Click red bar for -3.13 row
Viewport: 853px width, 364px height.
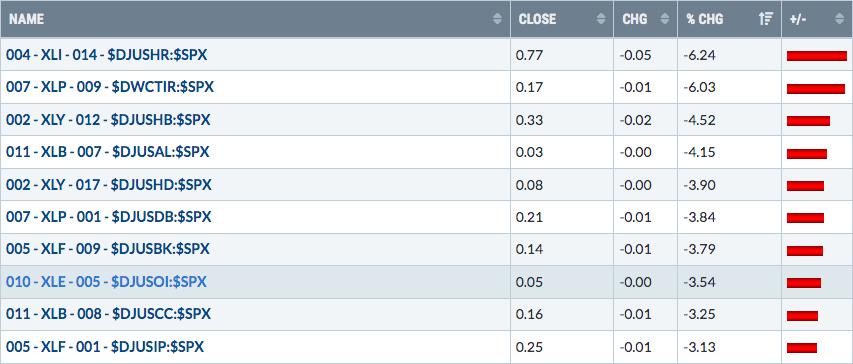point(802,348)
